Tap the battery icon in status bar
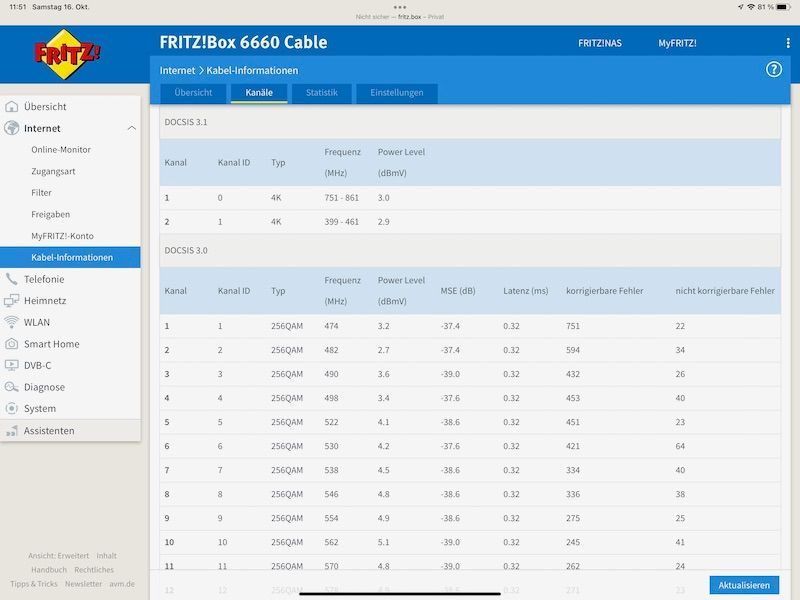This screenshot has width=800, height=600. click(783, 7)
